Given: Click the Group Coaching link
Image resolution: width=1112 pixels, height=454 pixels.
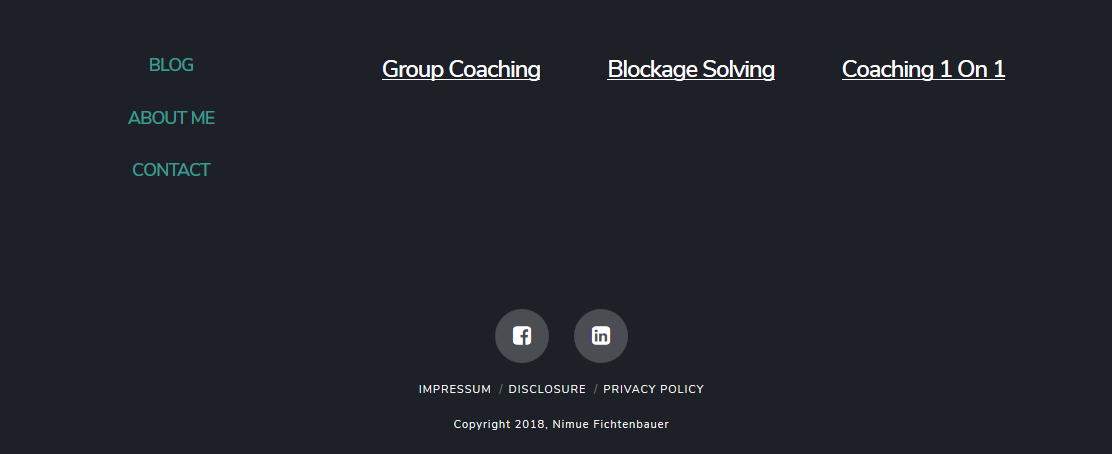Looking at the screenshot, I should [x=461, y=69].
